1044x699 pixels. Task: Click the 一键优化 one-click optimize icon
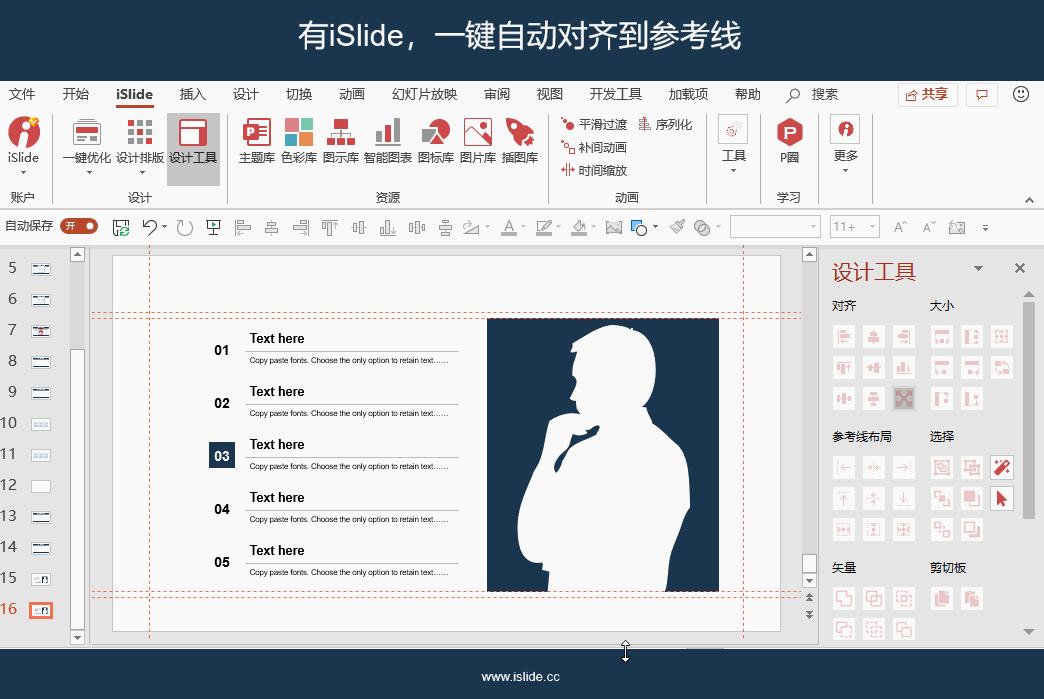point(87,146)
